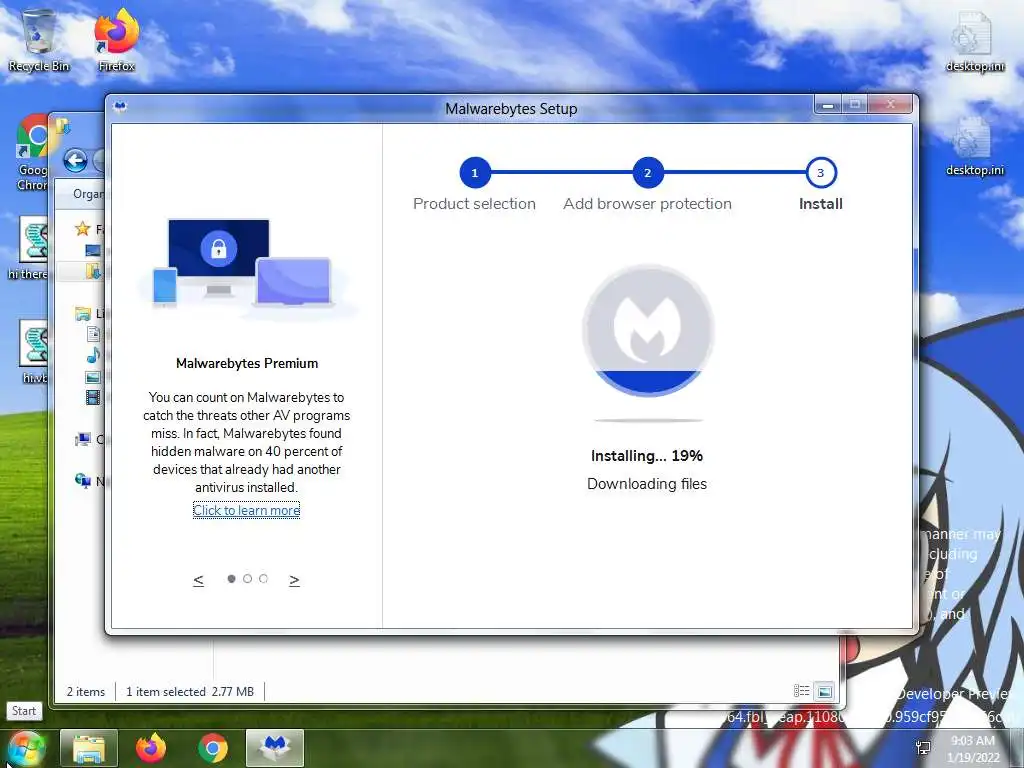Screen dimensions: 1024x768
Task: Click the Malwarebytes installing logo graphic
Action: point(648,331)
